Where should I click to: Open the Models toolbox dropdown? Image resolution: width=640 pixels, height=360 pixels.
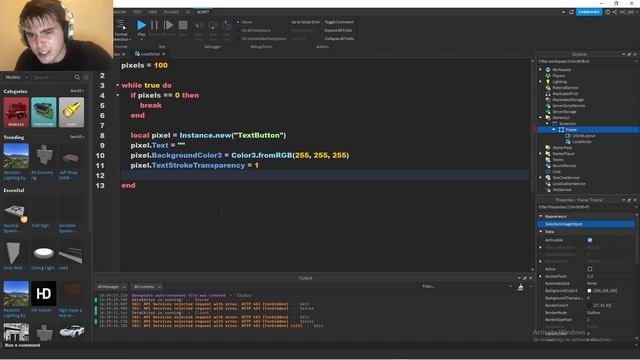[16, 77]
